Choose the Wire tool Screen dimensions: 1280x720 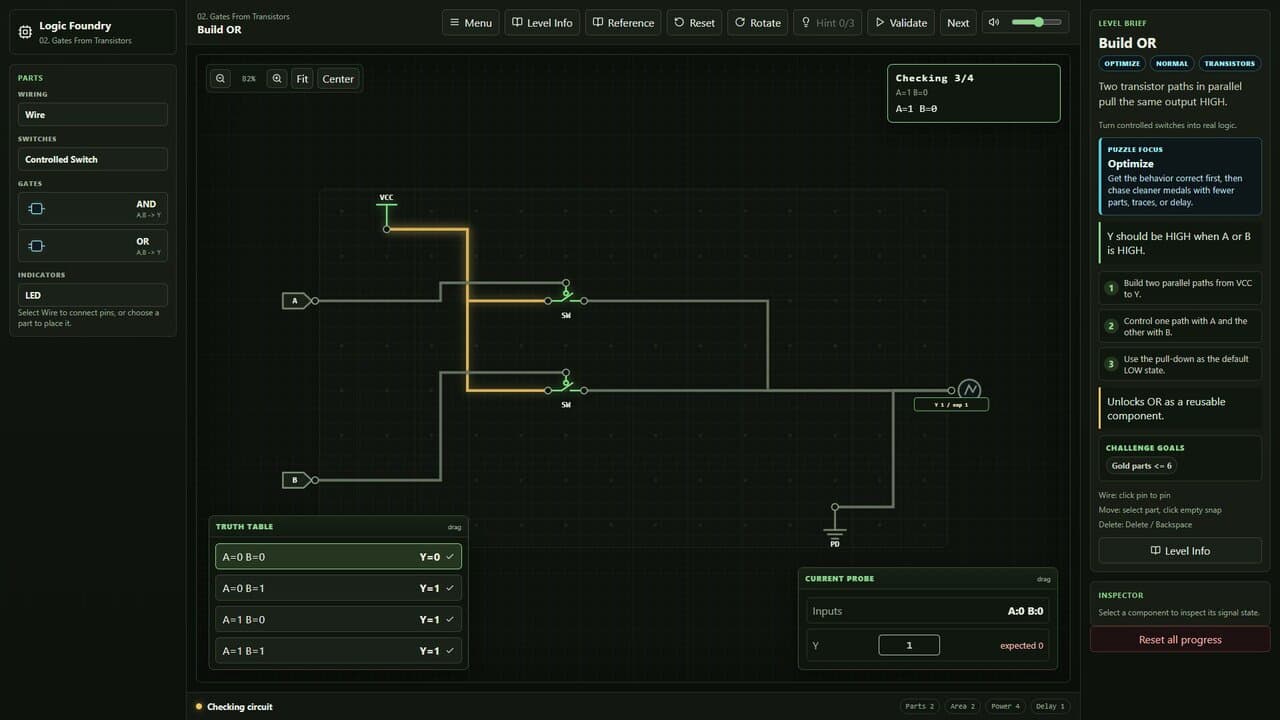(93, 114)
